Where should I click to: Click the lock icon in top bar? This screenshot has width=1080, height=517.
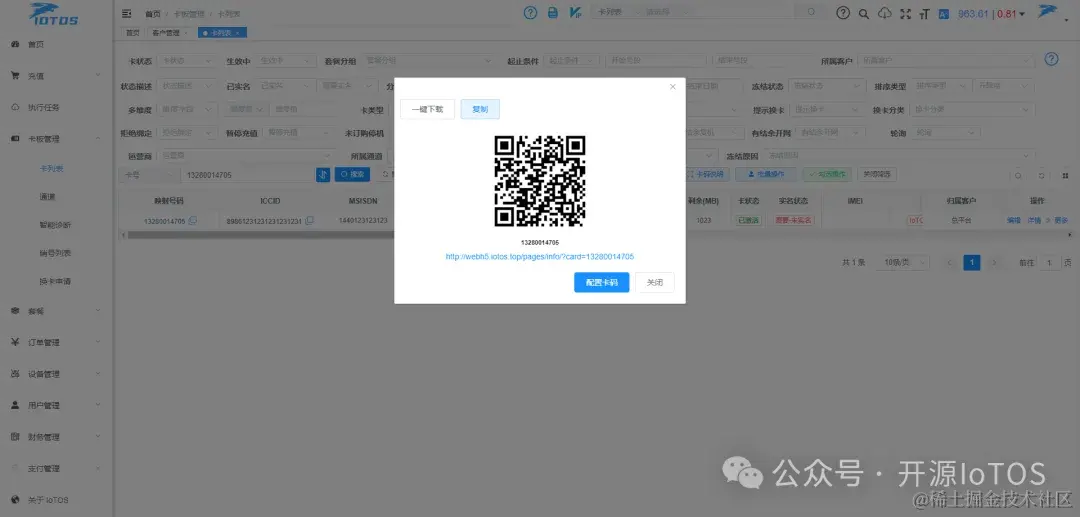pos(552,12)
